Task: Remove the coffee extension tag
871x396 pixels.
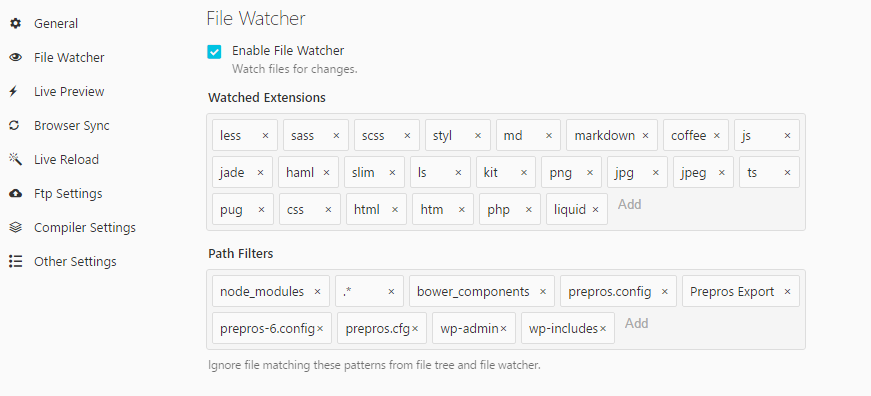Action: 717,136
